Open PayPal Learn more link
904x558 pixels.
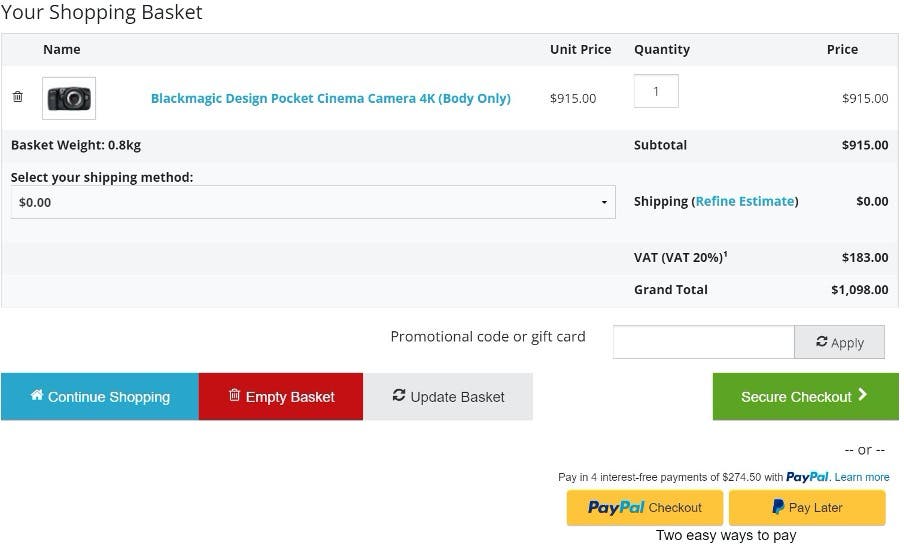862,477
